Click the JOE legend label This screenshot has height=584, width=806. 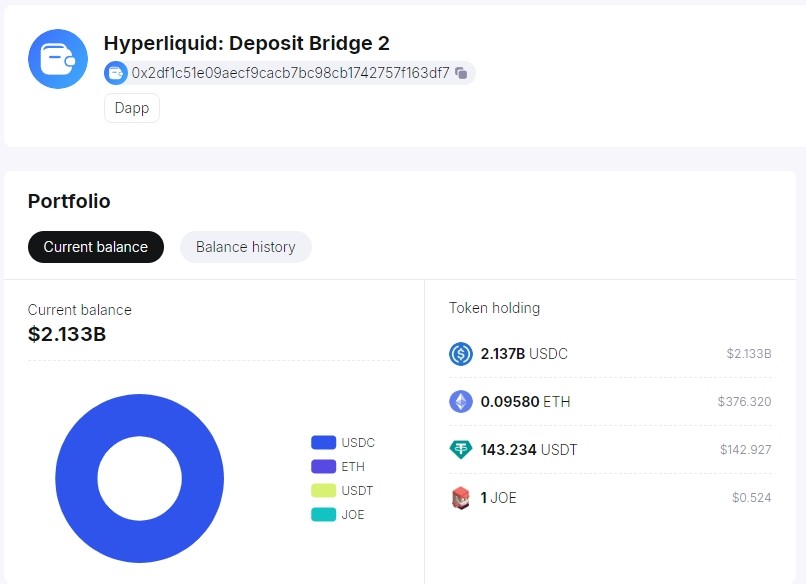[353, 515]
